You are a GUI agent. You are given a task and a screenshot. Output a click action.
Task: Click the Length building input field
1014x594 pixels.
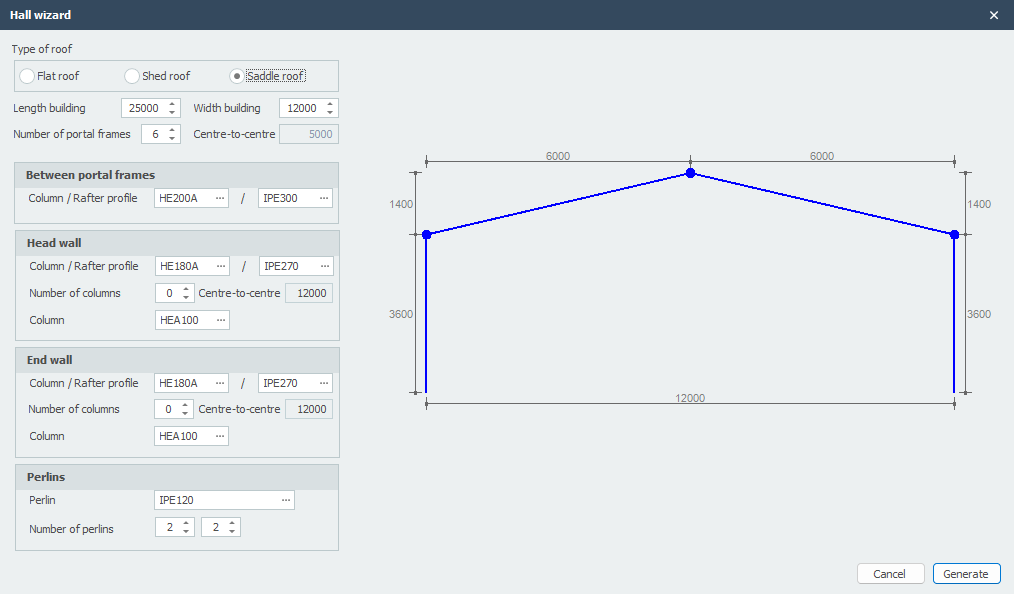click(x=143, y=109)
